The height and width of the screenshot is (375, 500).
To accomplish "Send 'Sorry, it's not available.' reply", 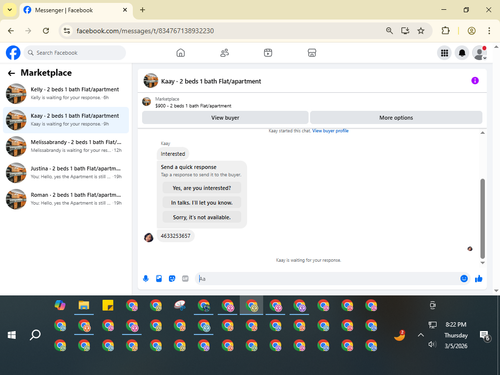I will click(x=202, y=217).
